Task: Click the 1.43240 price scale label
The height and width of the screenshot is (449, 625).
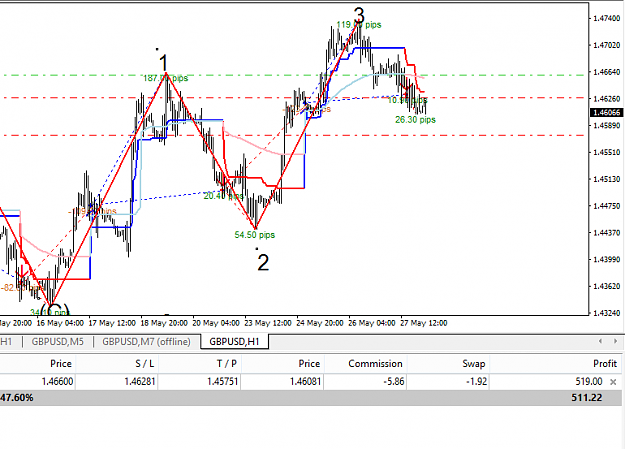Action: (x=606, y=313)
